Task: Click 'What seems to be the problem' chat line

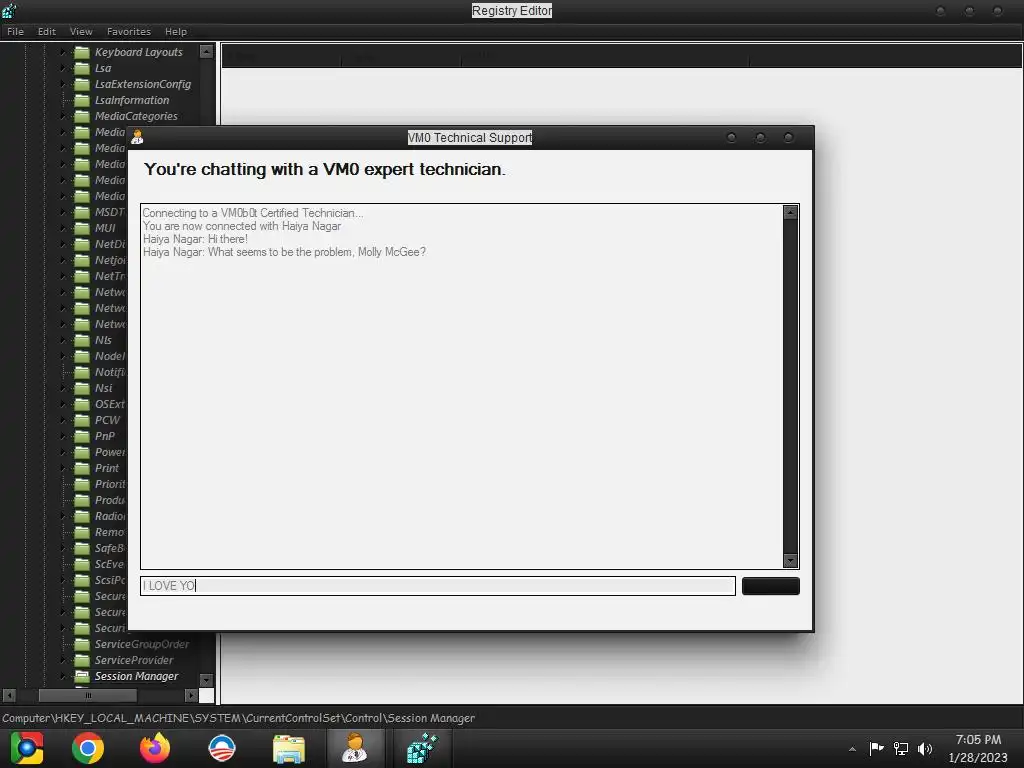Action: [x=284, y=252]
